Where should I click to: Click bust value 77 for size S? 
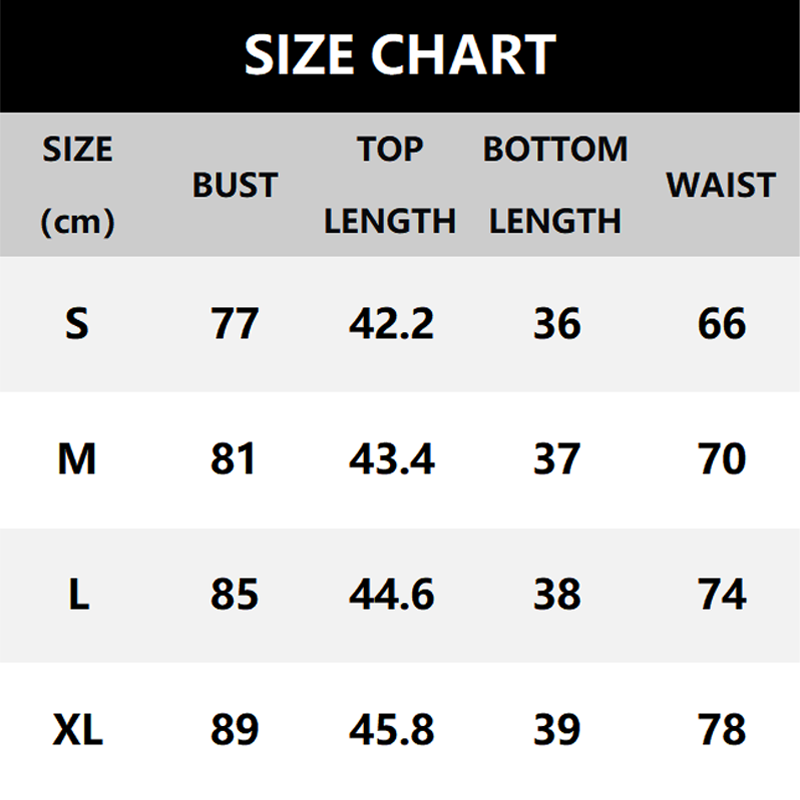(x=235, y=324)
